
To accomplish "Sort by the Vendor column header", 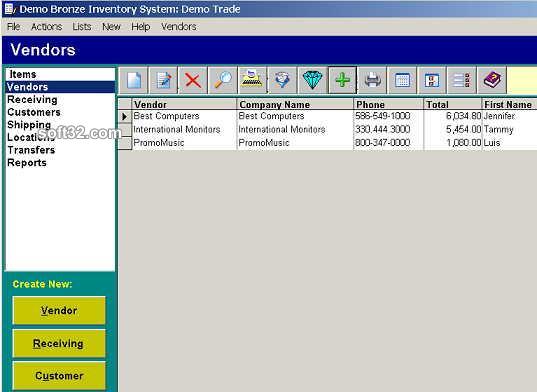I will click(x=184, y=104).
